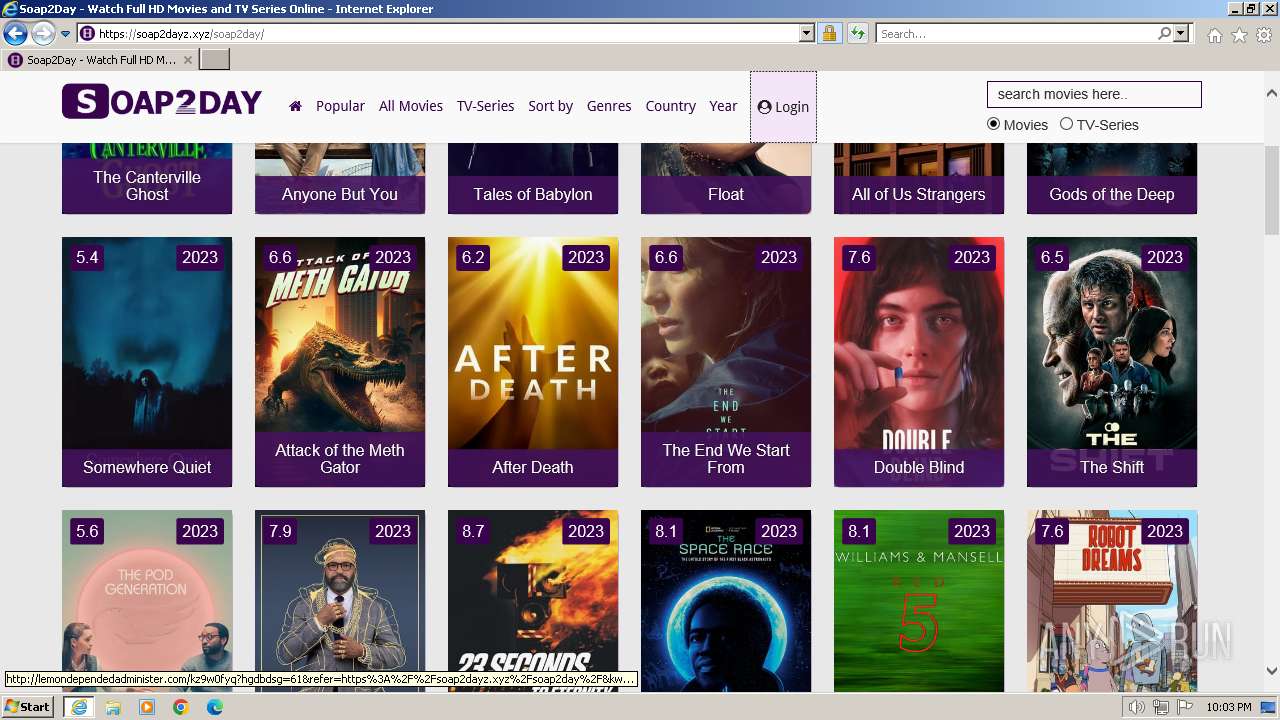Go back using the browser Back arrow

15,34
